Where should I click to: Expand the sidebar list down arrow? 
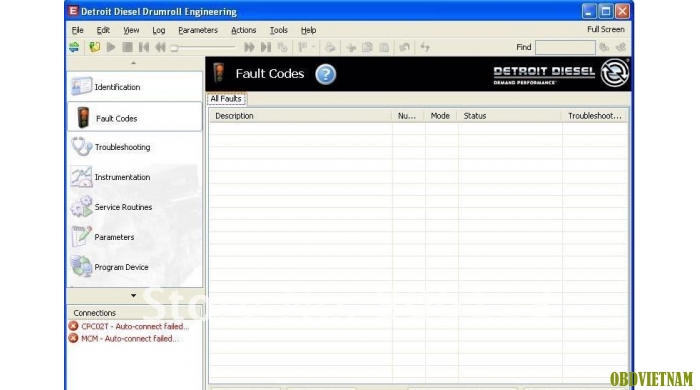(x=133, y=295)
